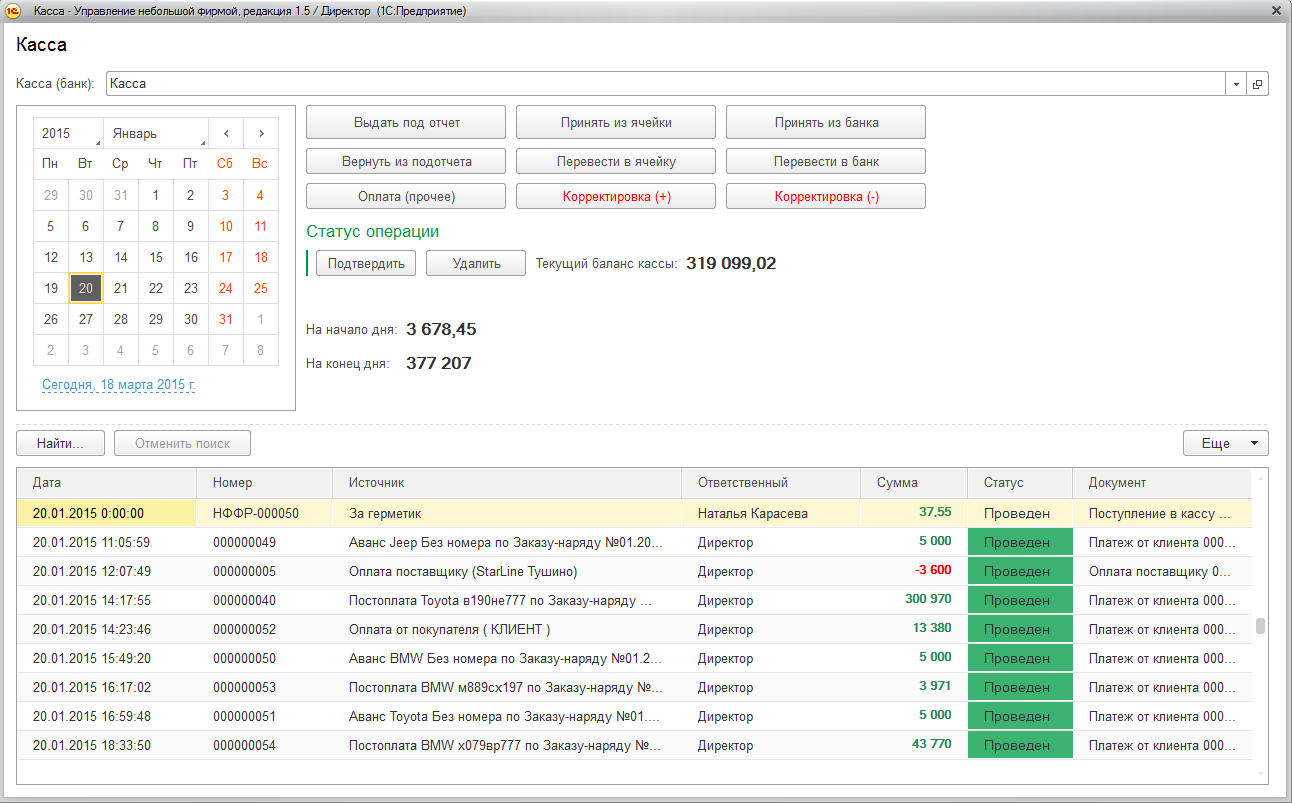Viewport: 1292px width, 803px height.
Task: Select calendar day 15
Action: (156, 257)
